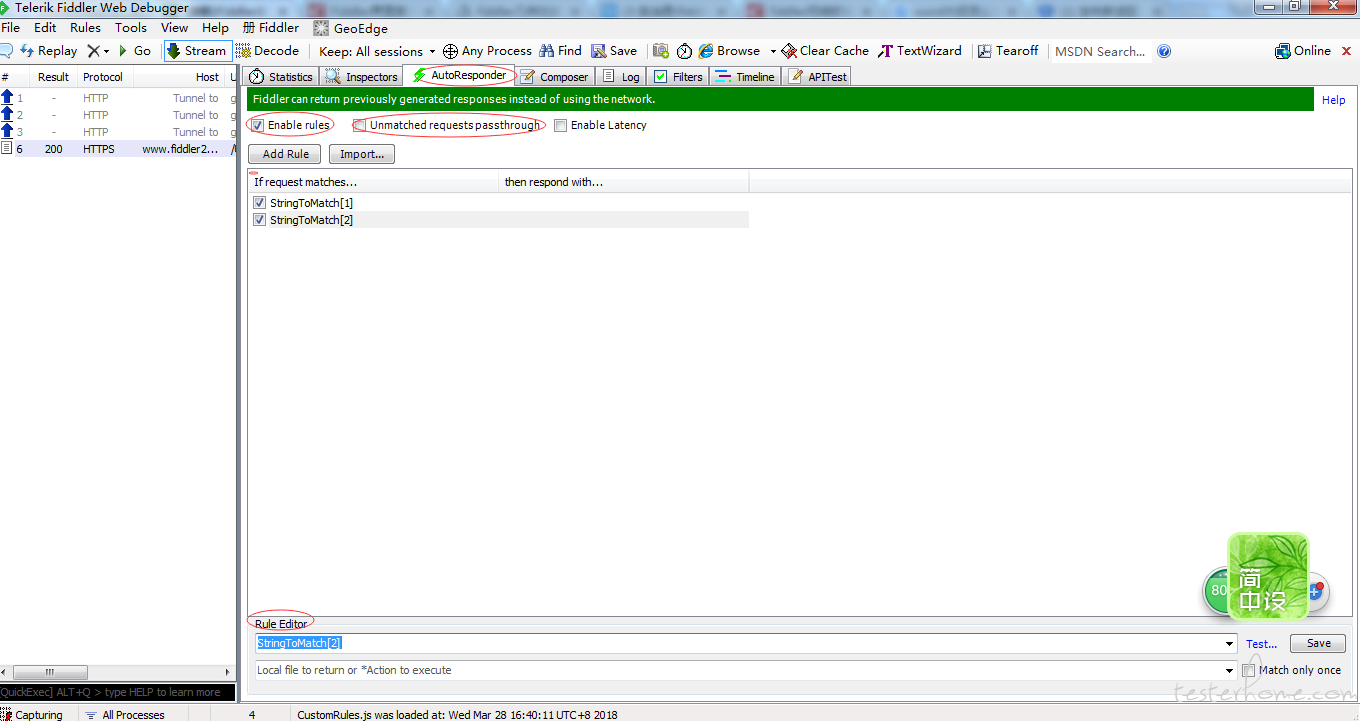Click the Test... link

1262,644
